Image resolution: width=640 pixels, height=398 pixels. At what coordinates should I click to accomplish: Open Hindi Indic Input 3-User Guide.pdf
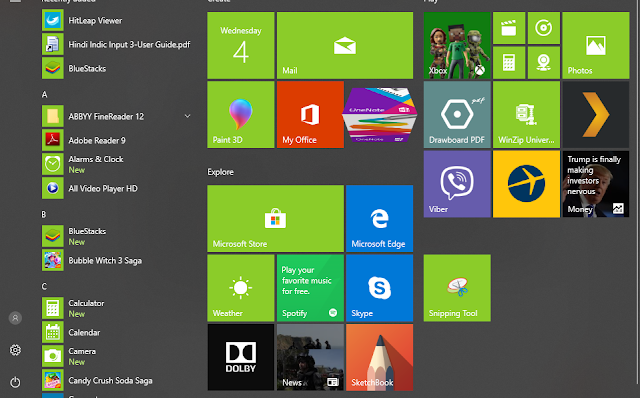pos(116,44)
